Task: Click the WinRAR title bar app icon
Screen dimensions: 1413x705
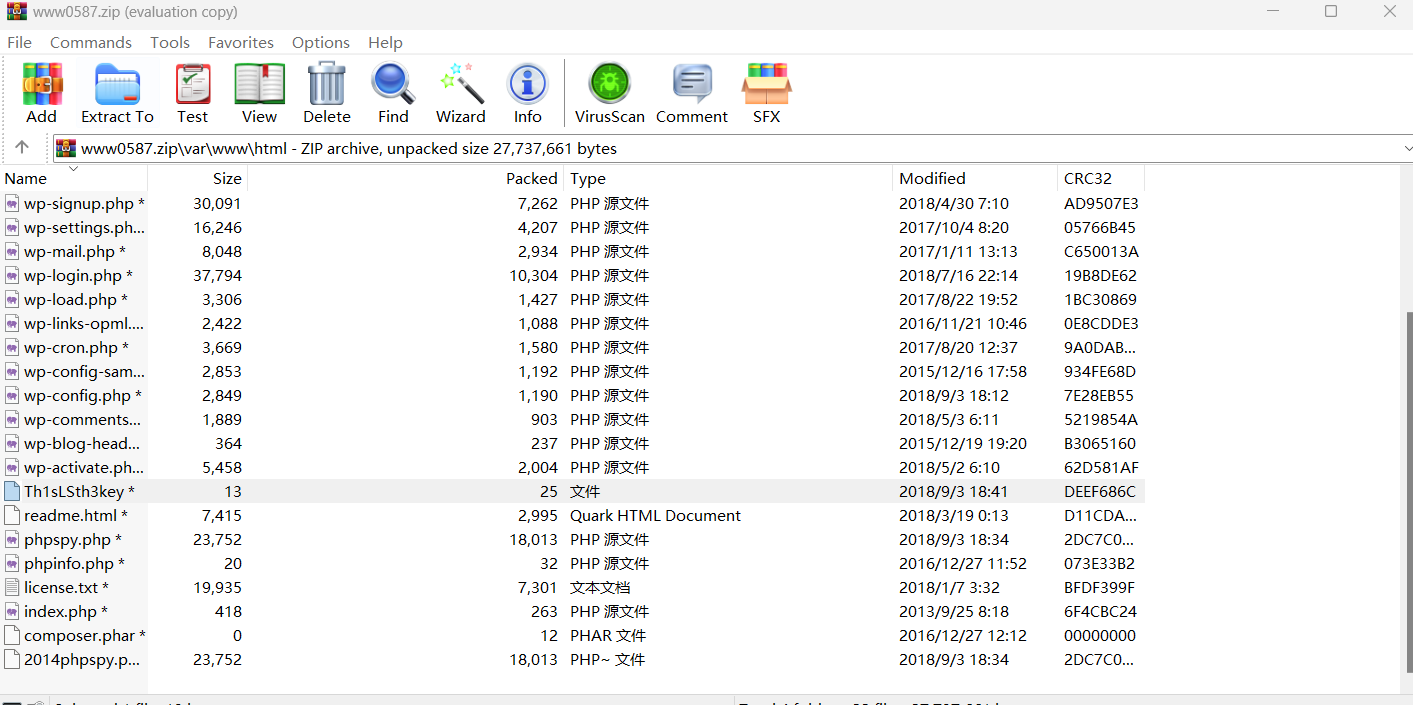Action: point(16,12)
